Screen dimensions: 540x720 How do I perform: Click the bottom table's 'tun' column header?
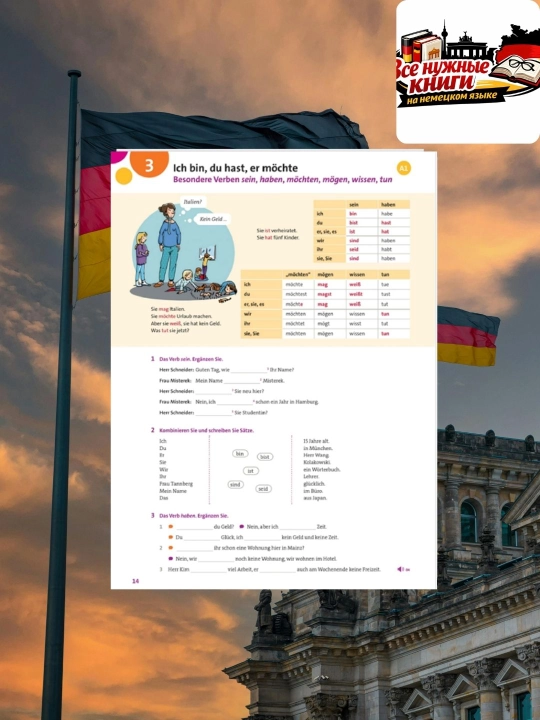click(x=394, y=275)
